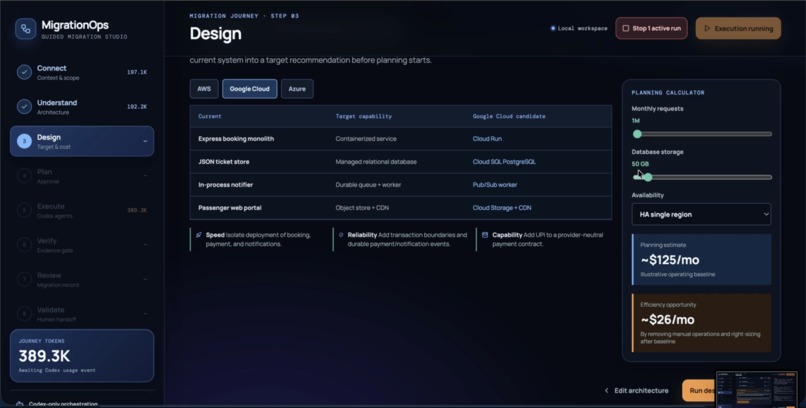Click the Cloud Storage + CDN candidate

[502, 208]
